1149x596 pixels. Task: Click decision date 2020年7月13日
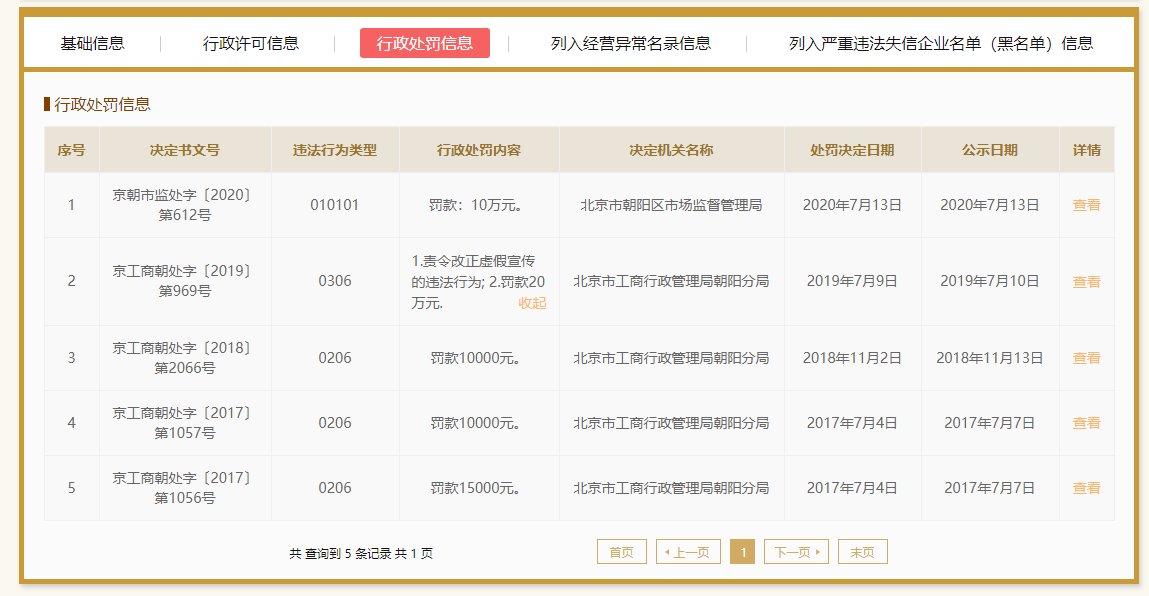click(852, 205)
